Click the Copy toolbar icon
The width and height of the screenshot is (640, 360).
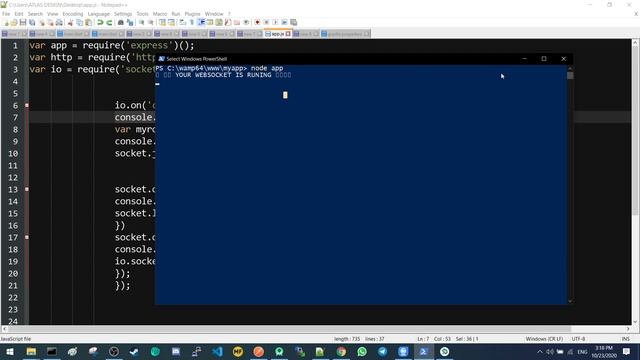coord(79,22)
